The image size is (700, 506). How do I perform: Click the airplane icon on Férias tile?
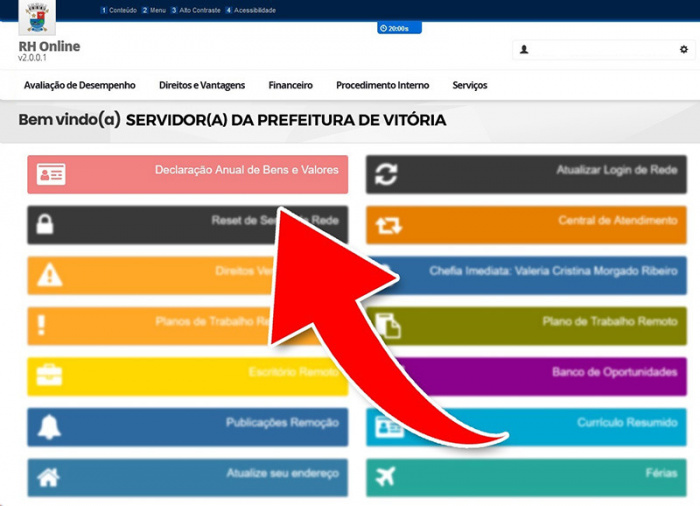[385, 477]
